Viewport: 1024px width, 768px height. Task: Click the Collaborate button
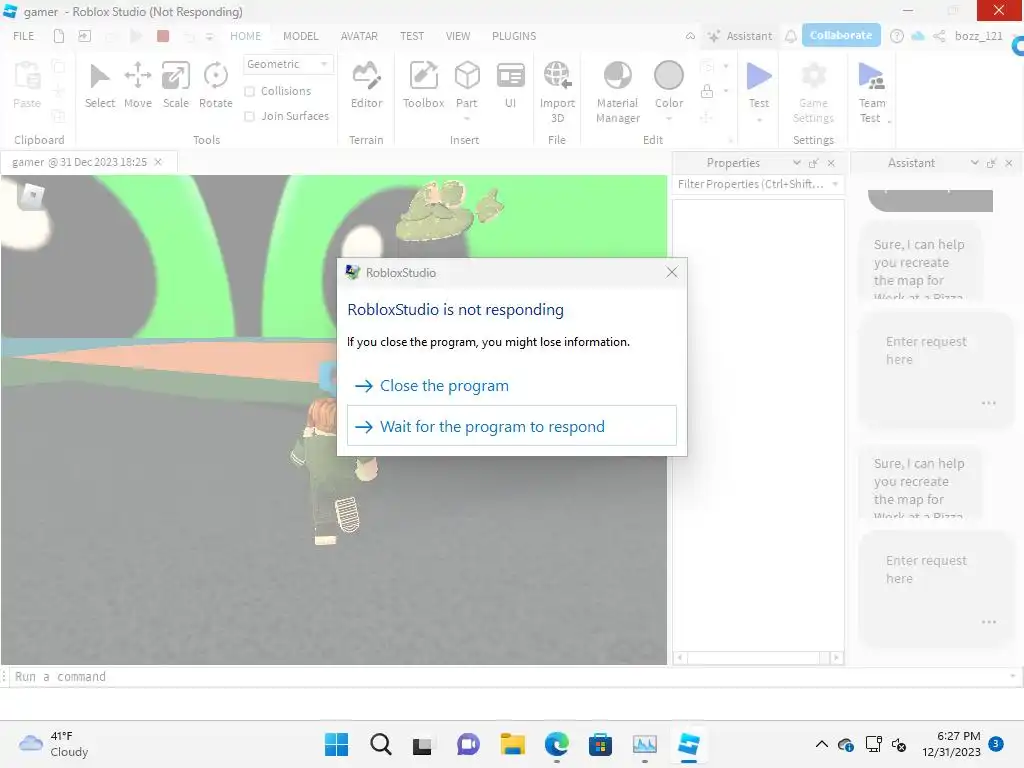pos(841,35)
